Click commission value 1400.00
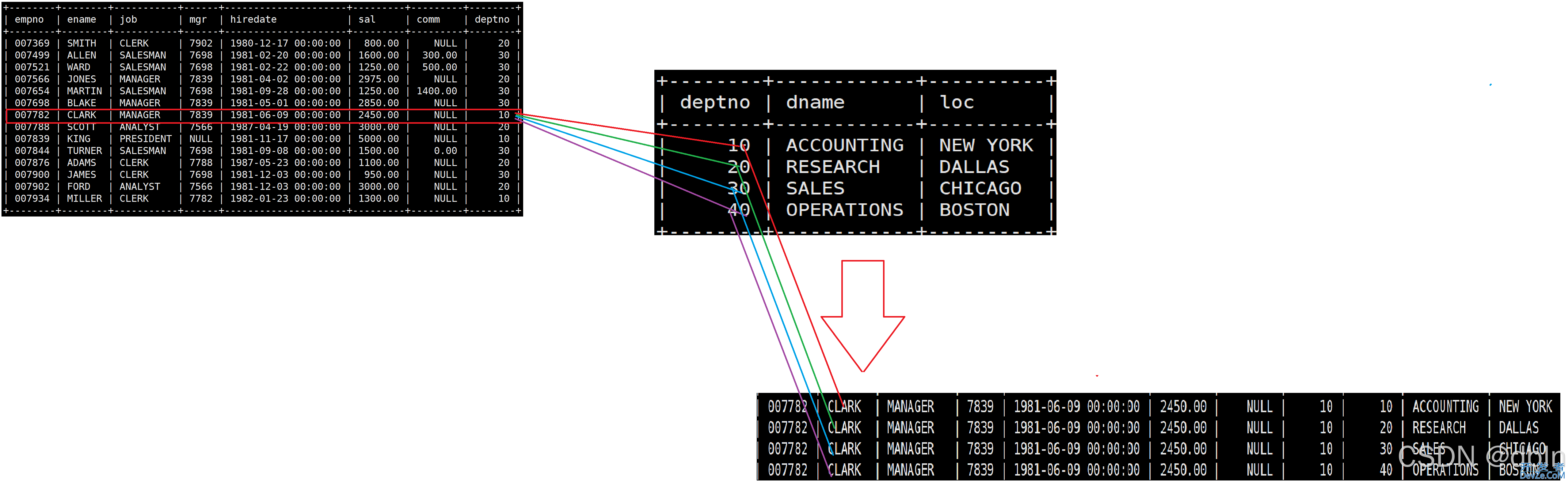Viewport: 1568px width, 482px height. click(x=437, y=91)
